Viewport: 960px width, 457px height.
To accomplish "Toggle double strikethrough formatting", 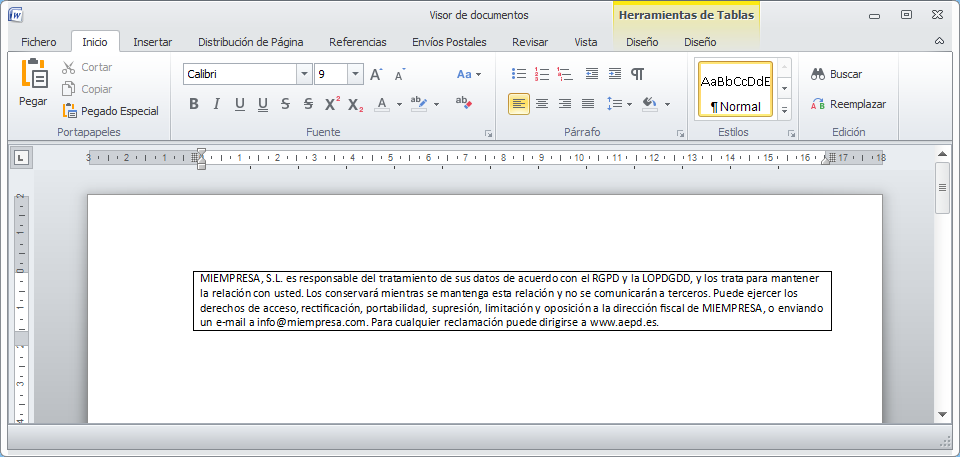I will coord(309,104).
